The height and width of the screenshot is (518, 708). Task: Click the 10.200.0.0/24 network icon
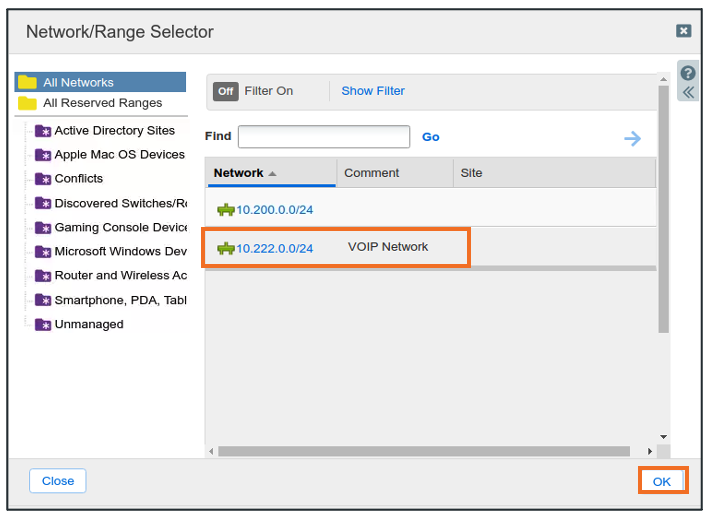[225, 210]
